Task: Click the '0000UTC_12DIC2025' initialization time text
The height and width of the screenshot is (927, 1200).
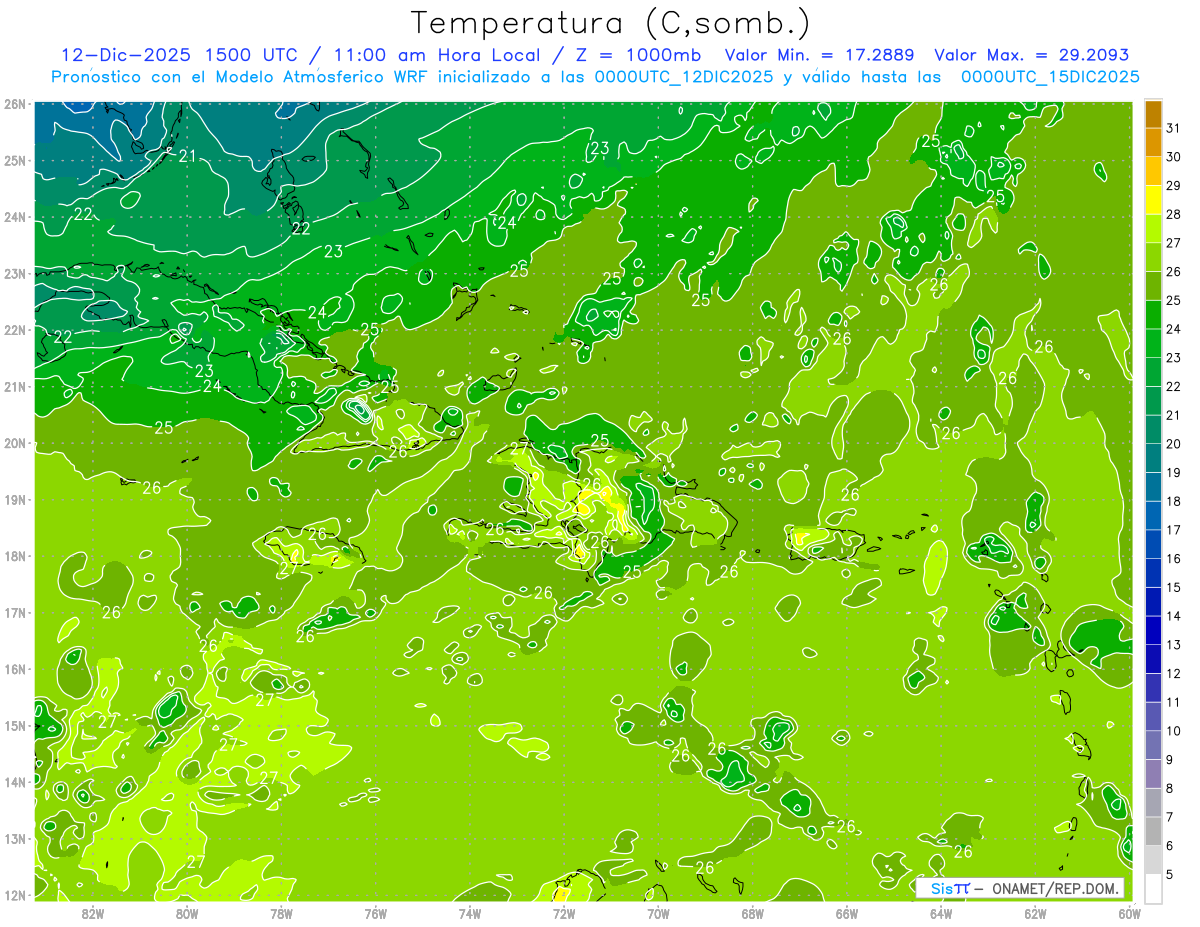Action: 684,77
